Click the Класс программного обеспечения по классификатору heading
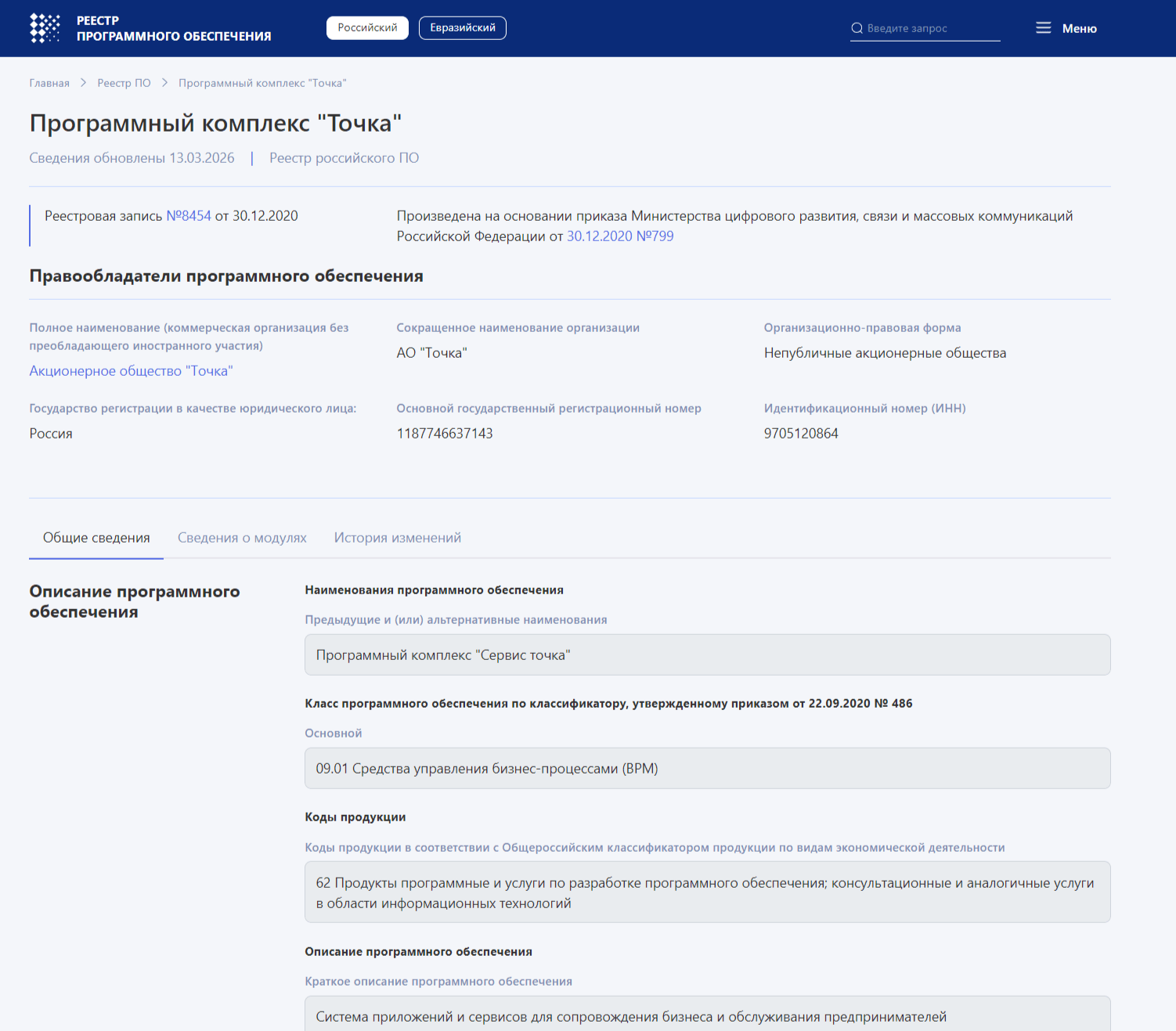The width and height of the screenshot is (1176, 1031). [x=608, y=704]
